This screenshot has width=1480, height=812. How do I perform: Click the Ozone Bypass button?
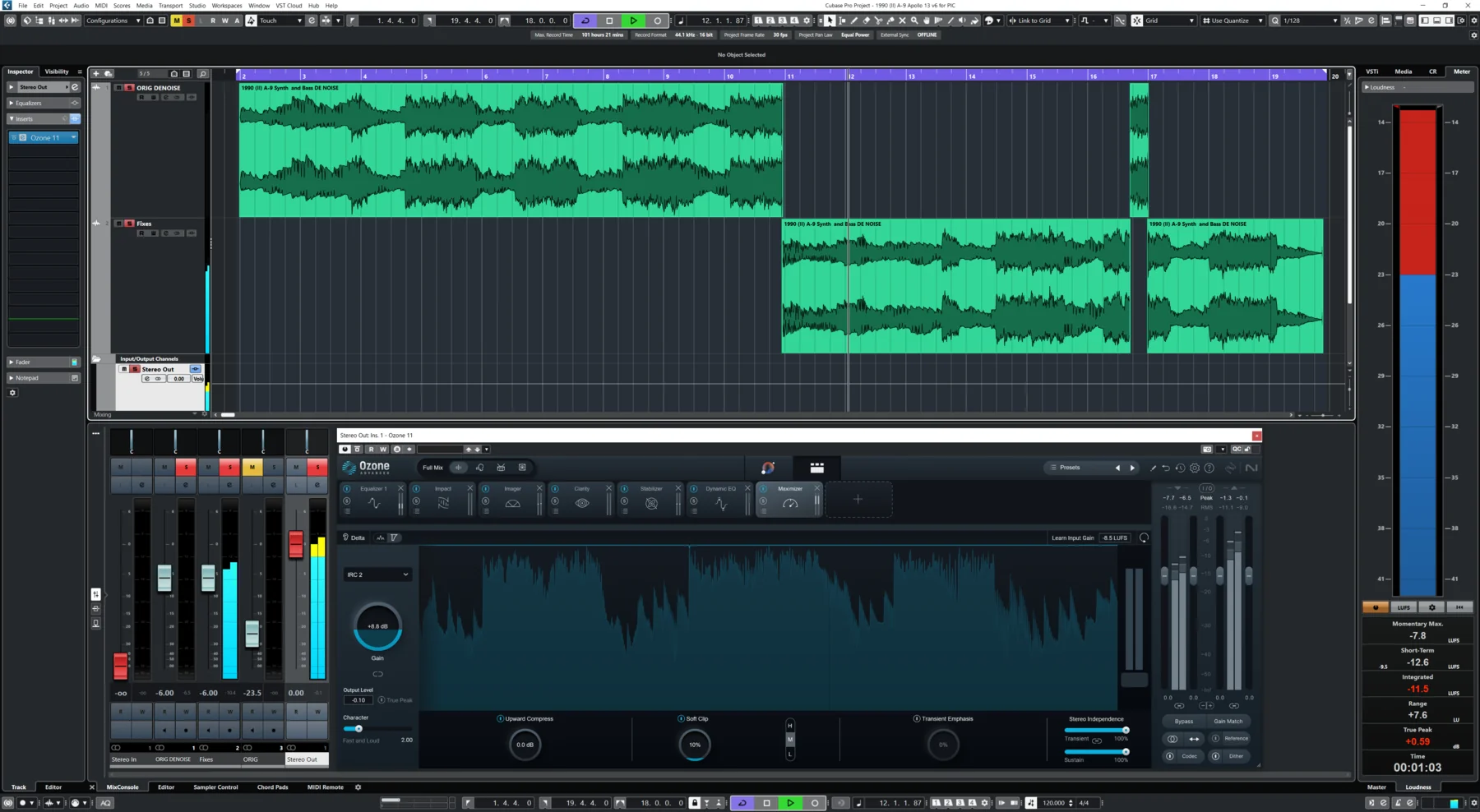click(x=1184, y=721)
